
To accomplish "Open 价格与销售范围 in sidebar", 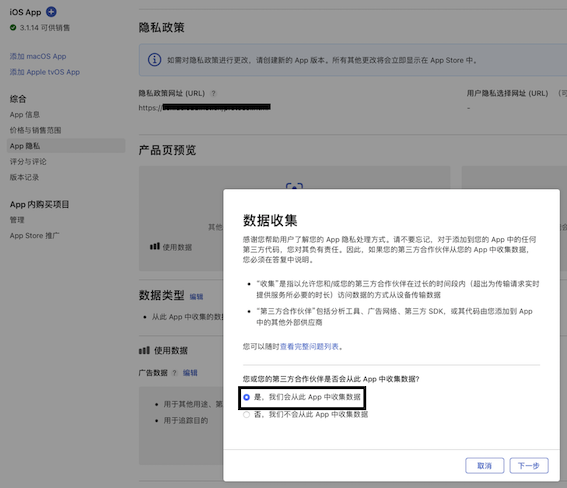I will 35,130.
